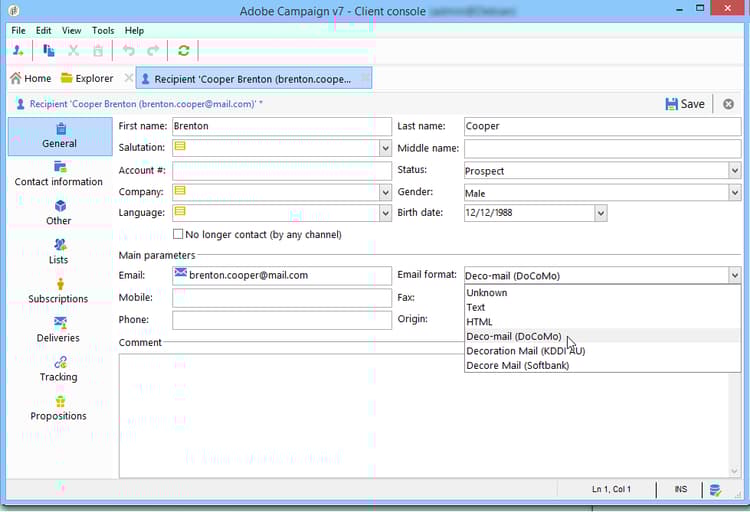The image size is (750, 512).
Task: Click inside the Comment text area
Action: [423, 416]
